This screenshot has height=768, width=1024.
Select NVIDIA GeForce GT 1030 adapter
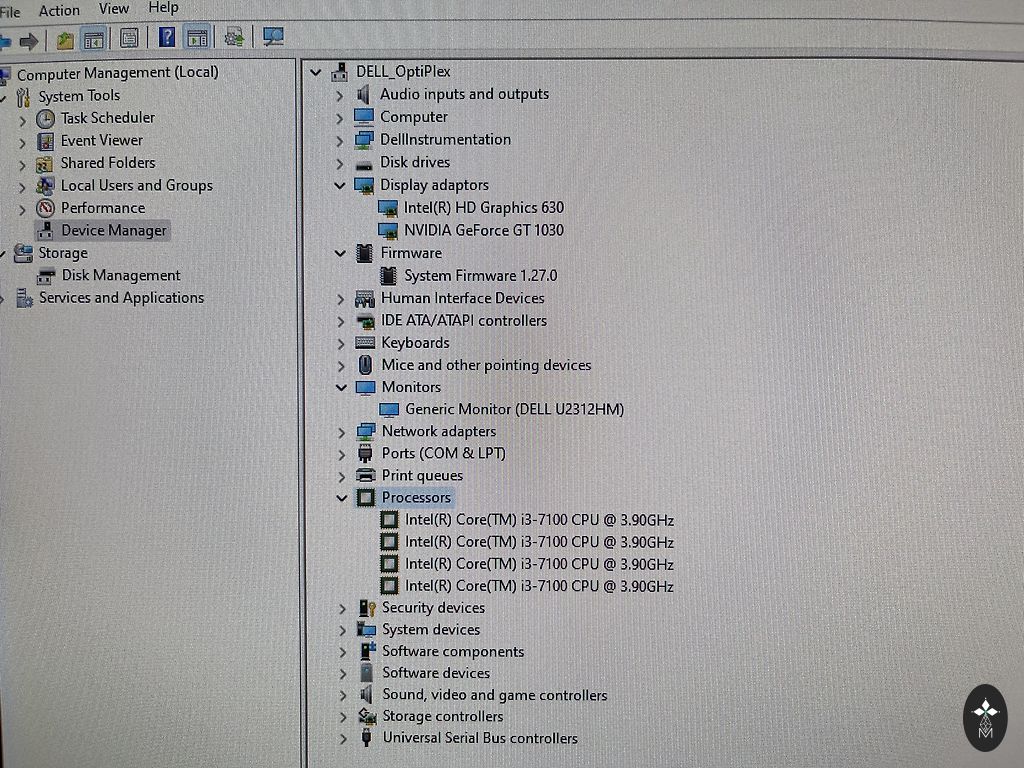(484, 231)
